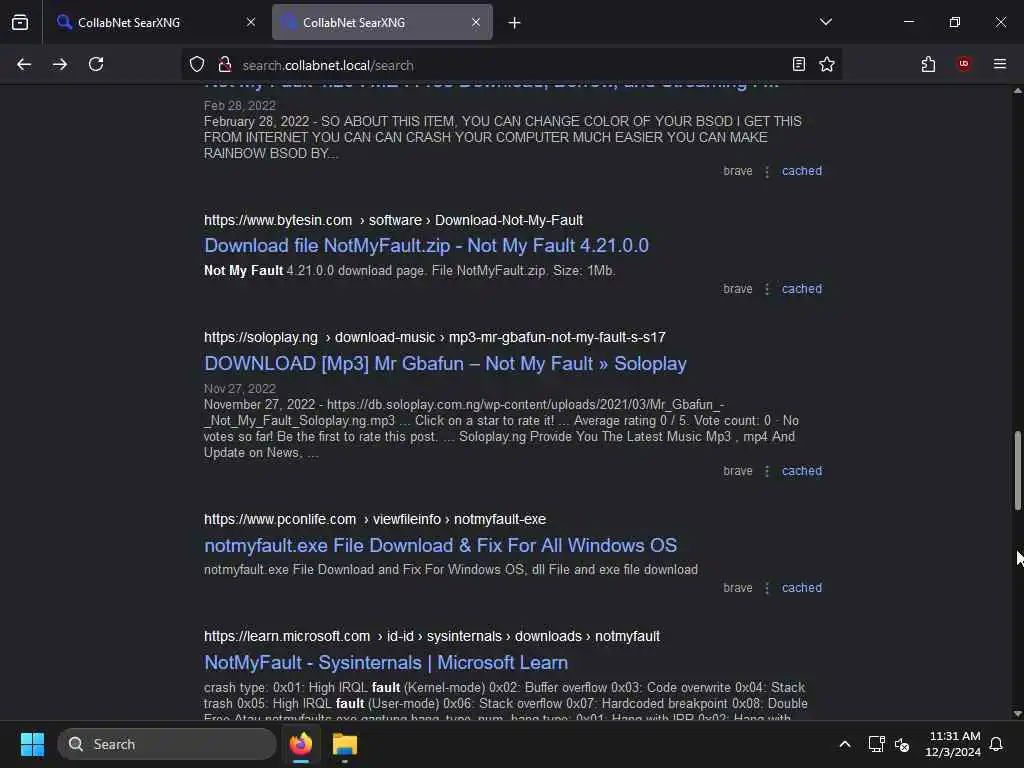Open Download file NotMyFault.zip result
1024x768 pixels.
tap(426, 246)
